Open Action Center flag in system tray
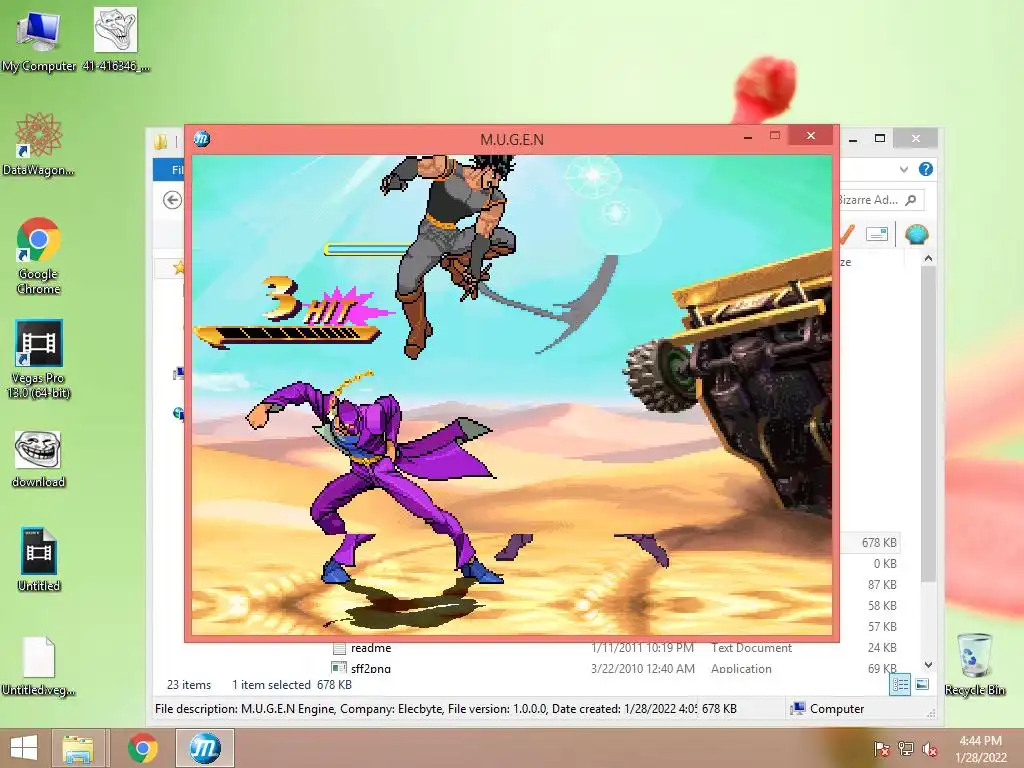Screen dimensions: 1024x768 click(882, 749)
